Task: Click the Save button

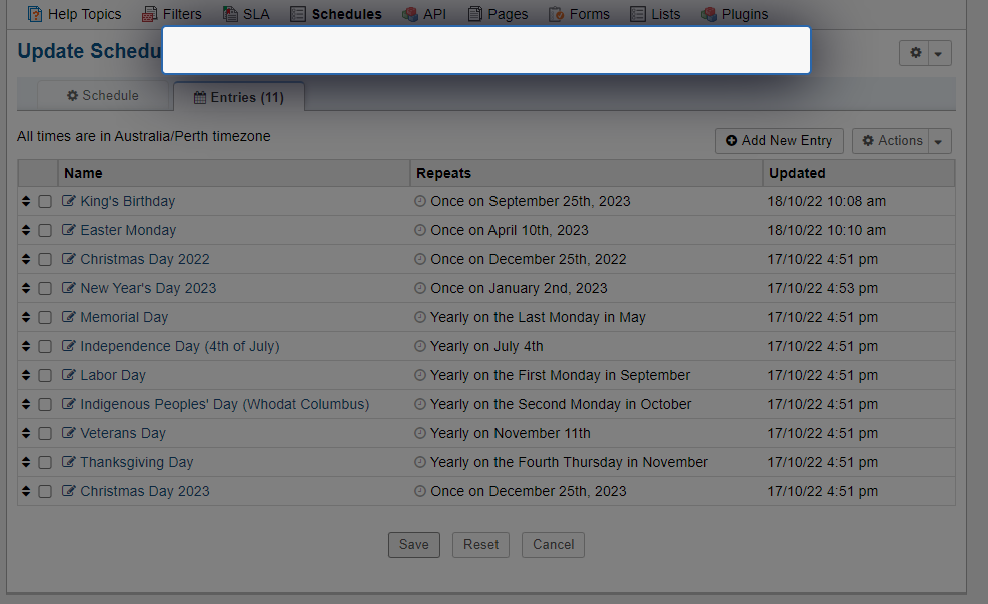Action: click(x=413, y=545)
